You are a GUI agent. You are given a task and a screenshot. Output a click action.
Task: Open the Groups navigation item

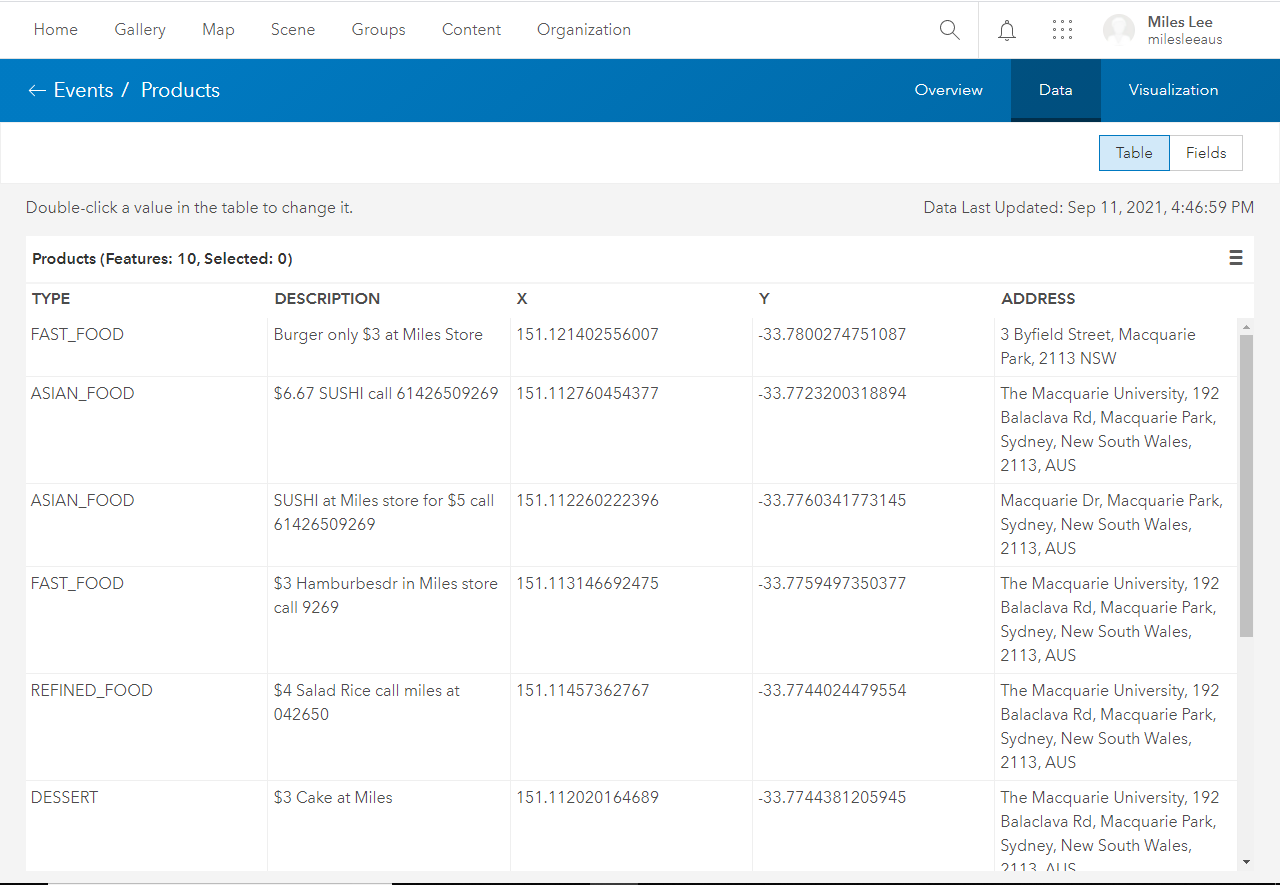point(379,30)
